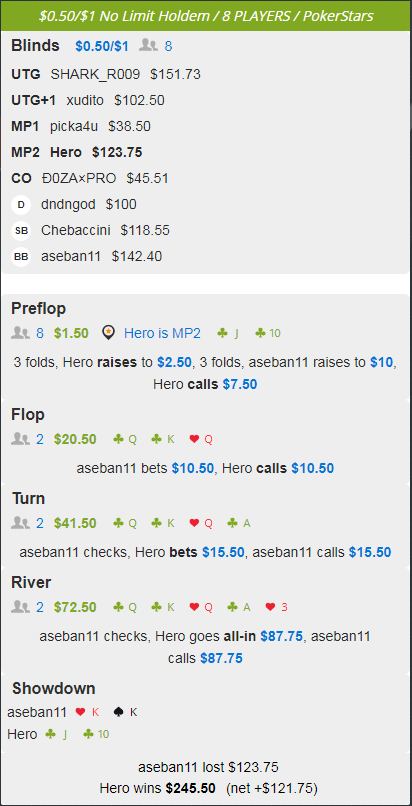Click the heart 3 river card
The image size is (412, 806).
277,607
